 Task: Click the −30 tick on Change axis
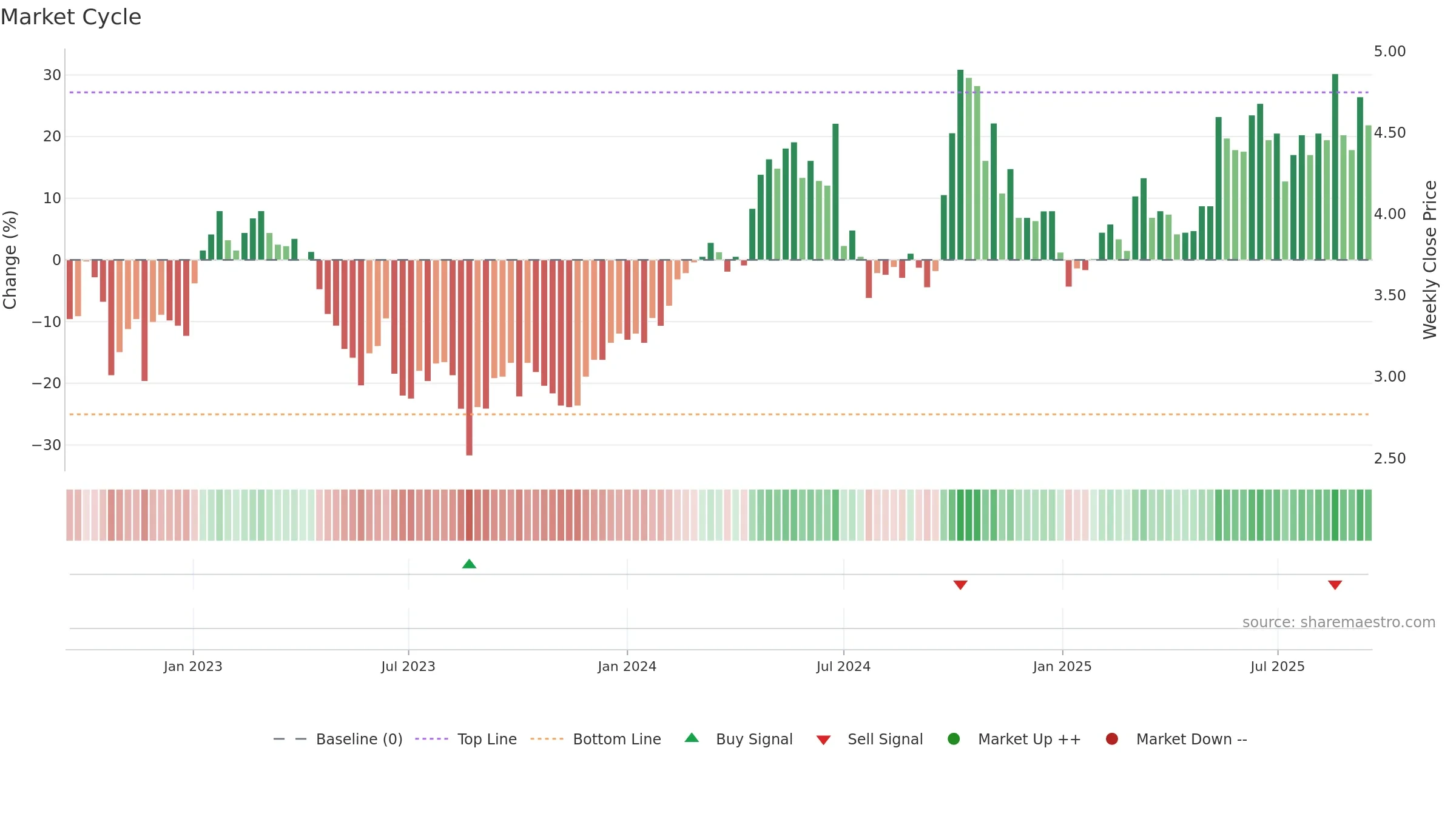click(x=47, y=445)
